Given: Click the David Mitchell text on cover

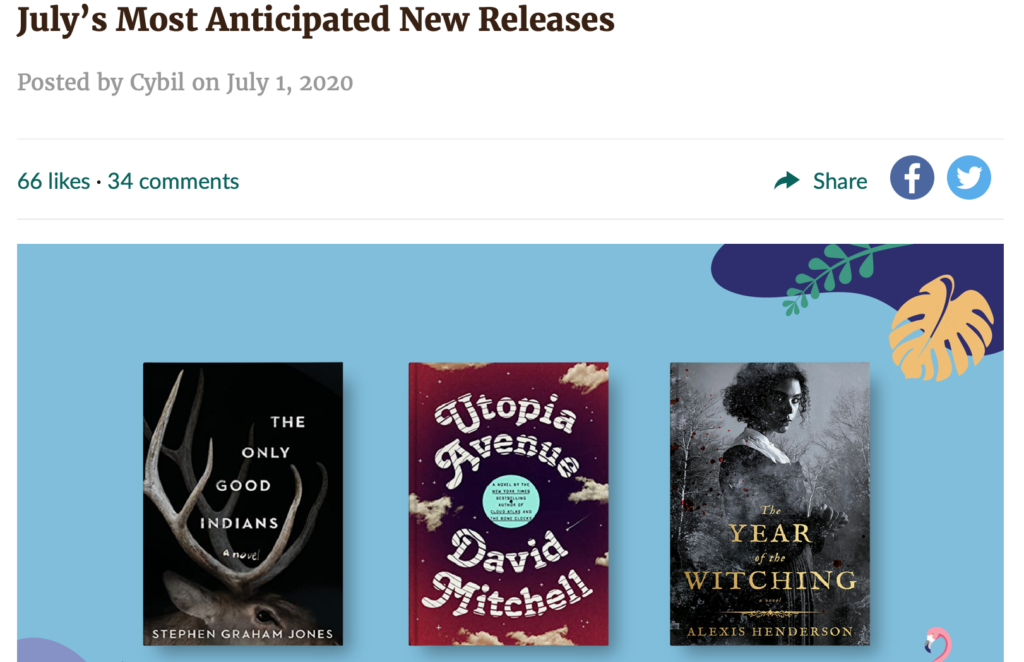Looking at the screenshot, I should click(x=508, y=575).
